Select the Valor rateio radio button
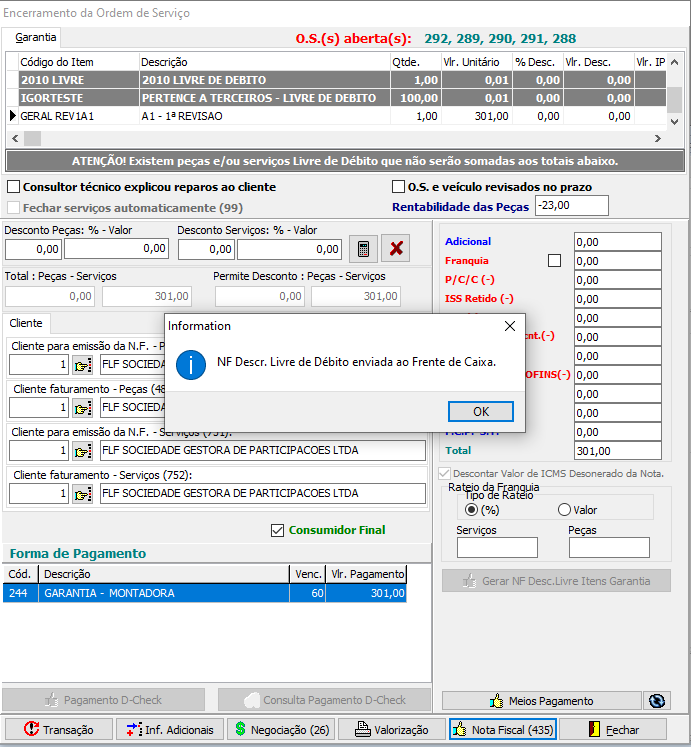The height and width of the screenshot is (747, 691). click(564, 510)
